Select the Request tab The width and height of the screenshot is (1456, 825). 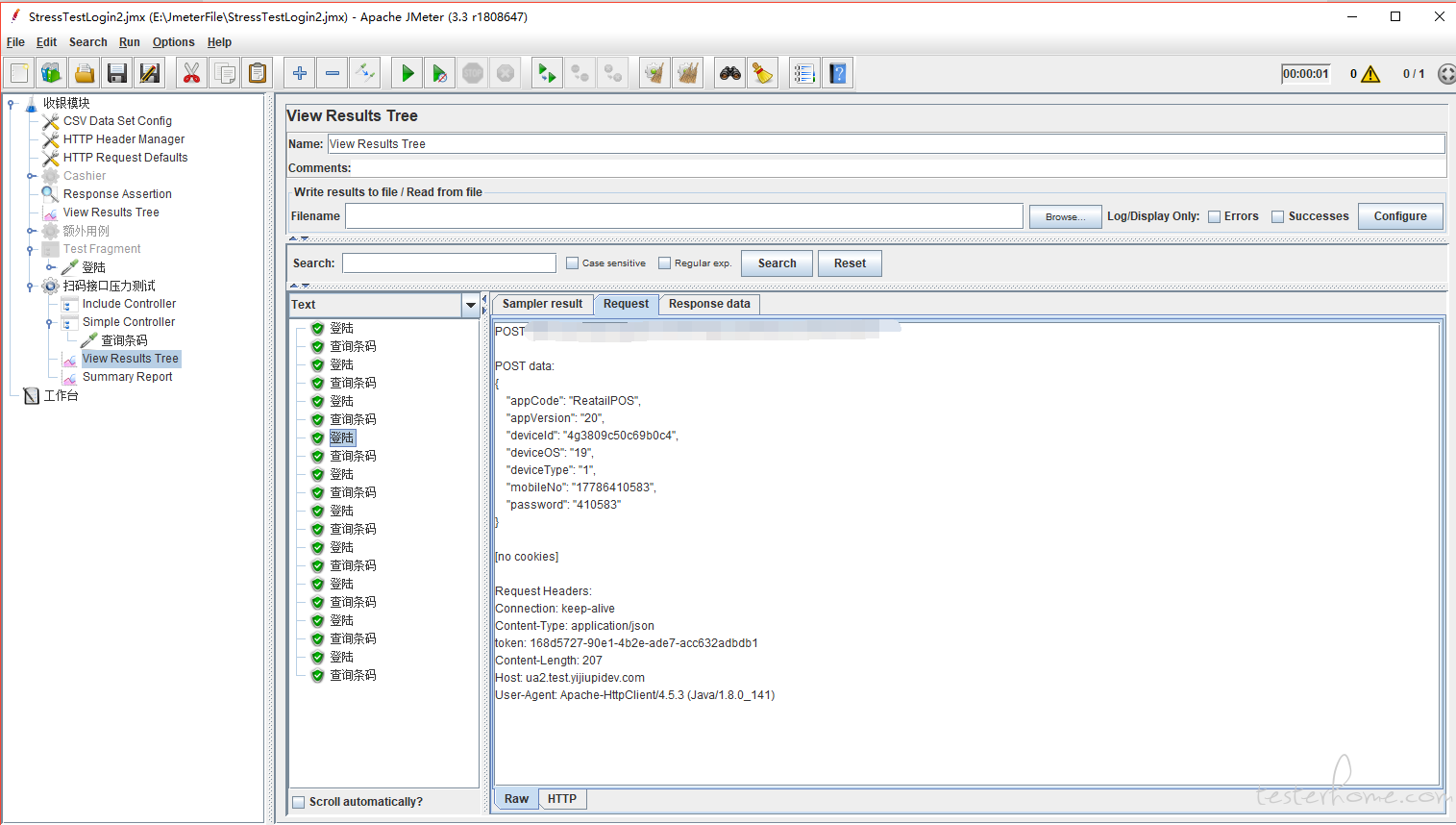pos(626,304)
